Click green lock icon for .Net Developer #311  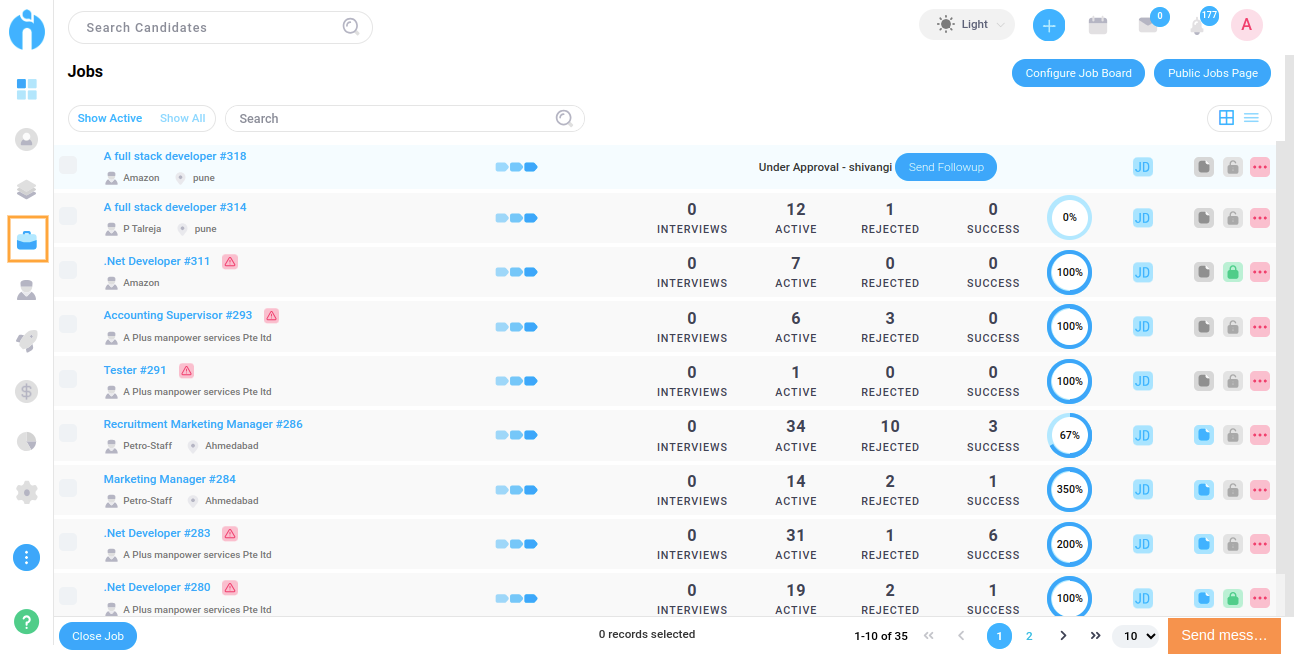pos(1233,271)
